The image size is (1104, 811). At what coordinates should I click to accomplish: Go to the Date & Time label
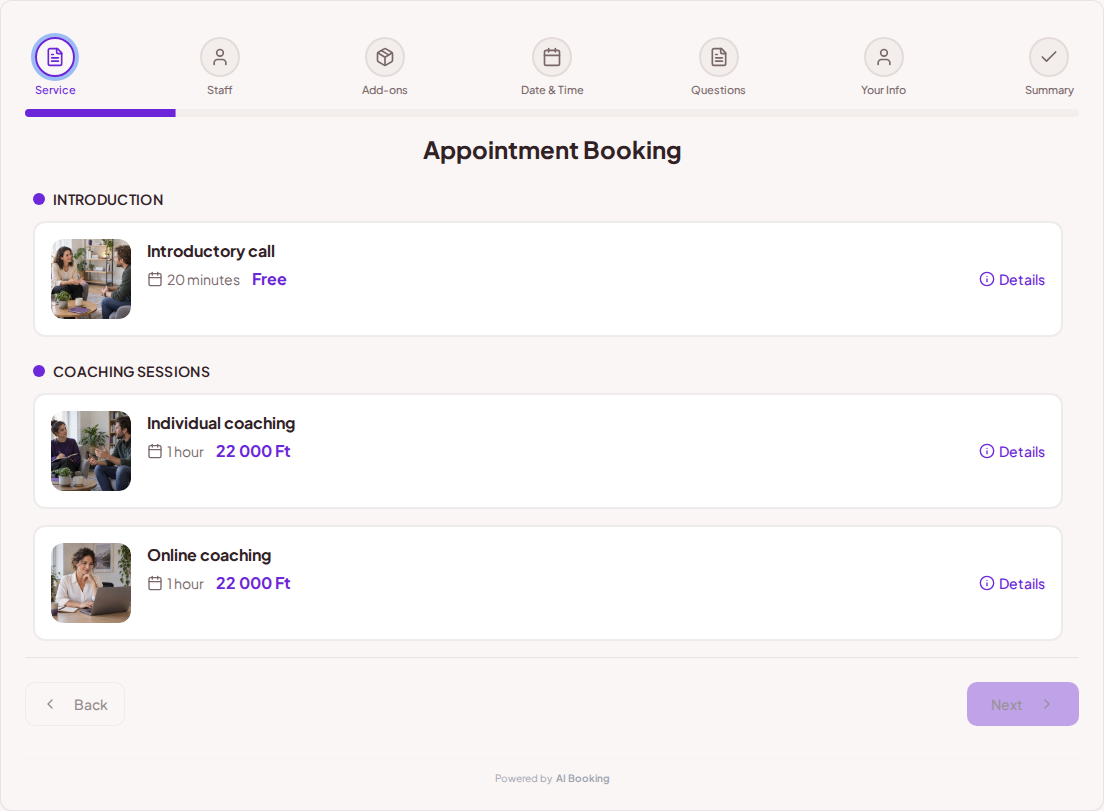[552, 90]
